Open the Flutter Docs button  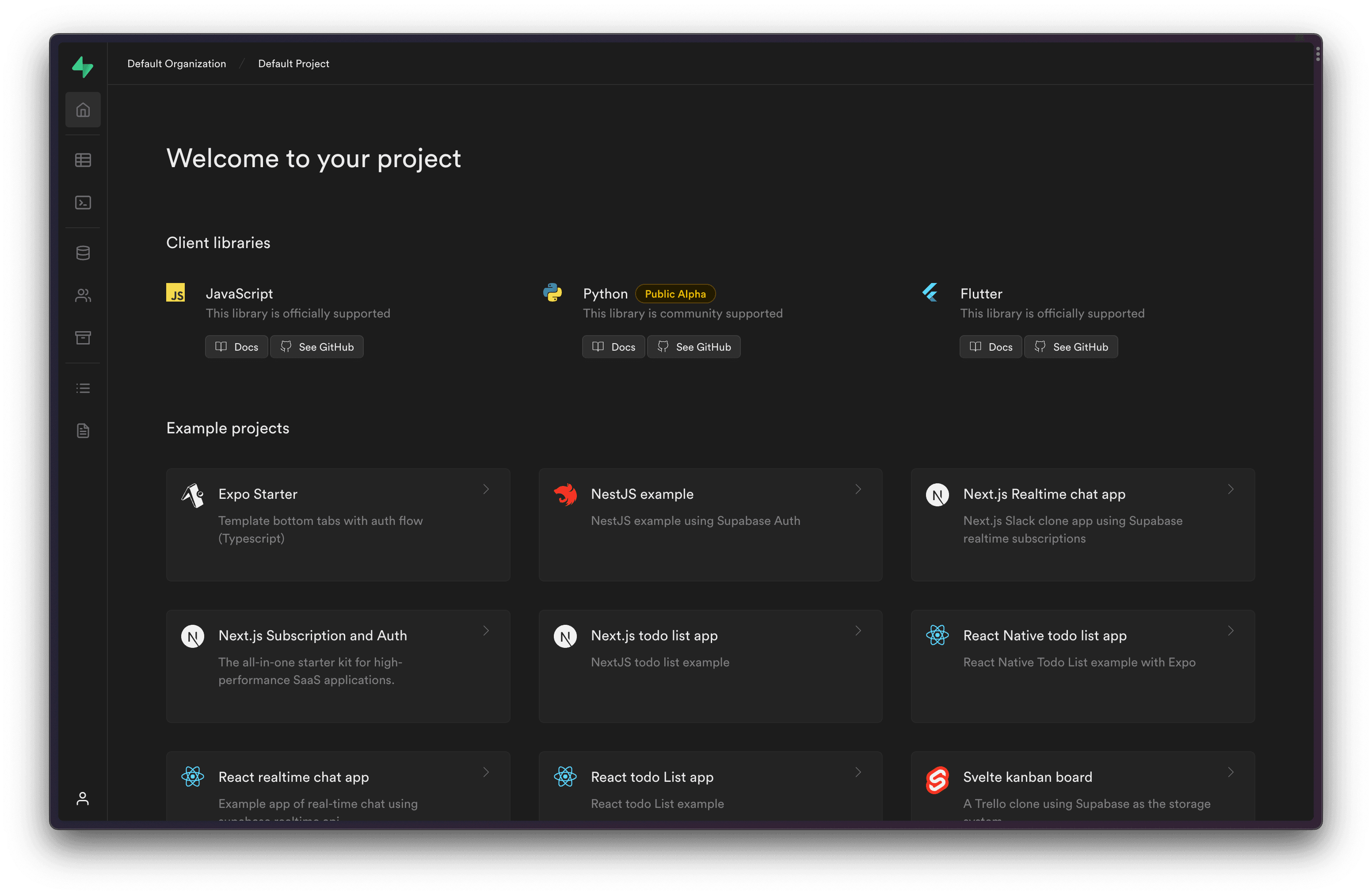pos(991,347)
